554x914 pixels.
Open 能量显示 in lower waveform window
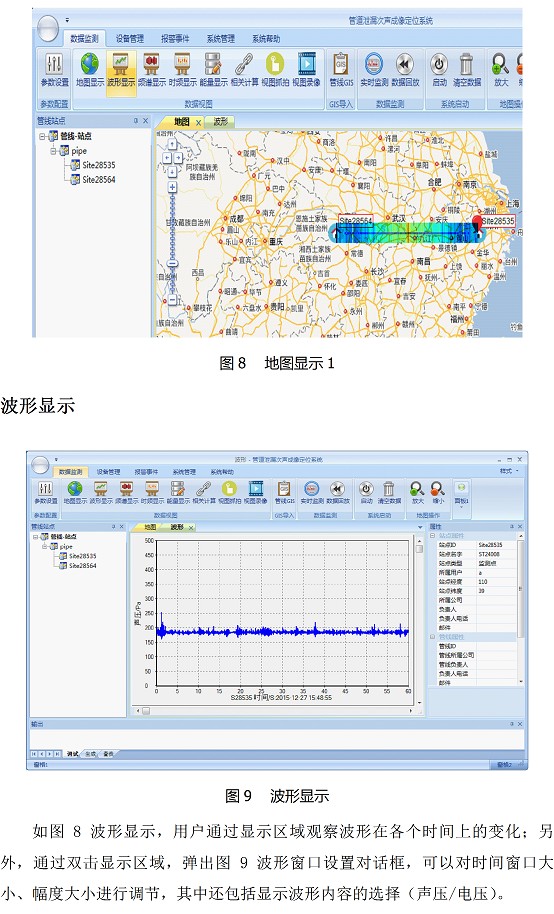pos(178,493)
